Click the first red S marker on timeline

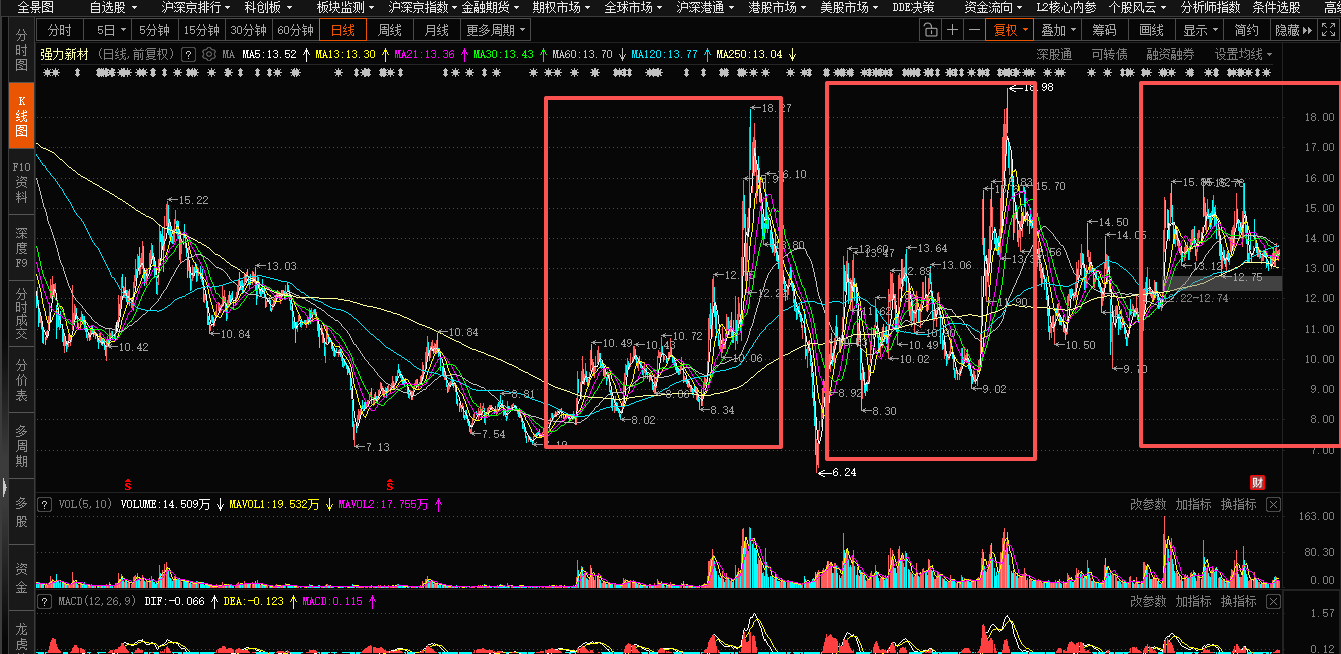pos(128,484)
